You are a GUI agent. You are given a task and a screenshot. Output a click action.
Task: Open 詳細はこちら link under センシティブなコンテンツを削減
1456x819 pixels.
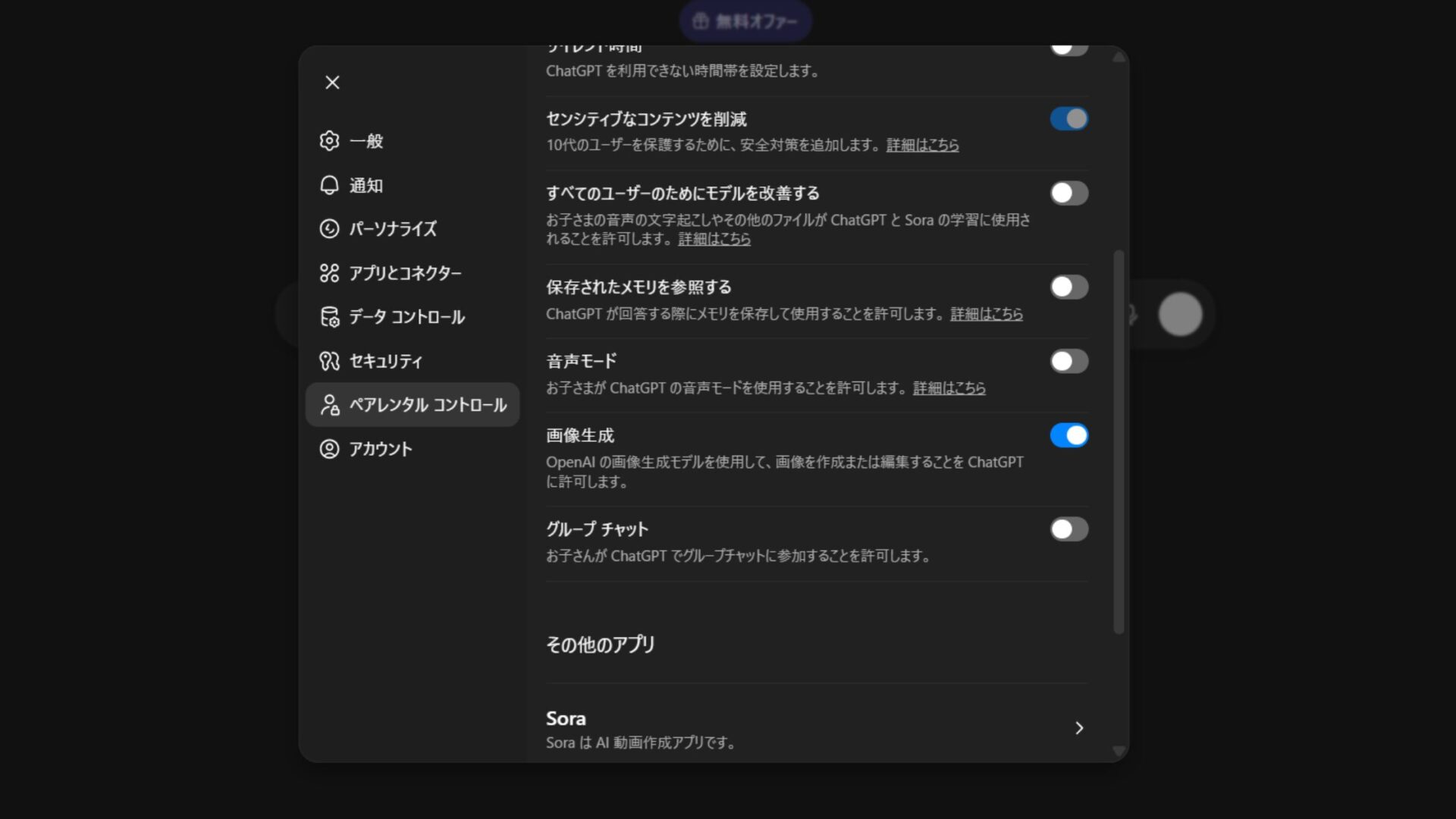[921, 145]
